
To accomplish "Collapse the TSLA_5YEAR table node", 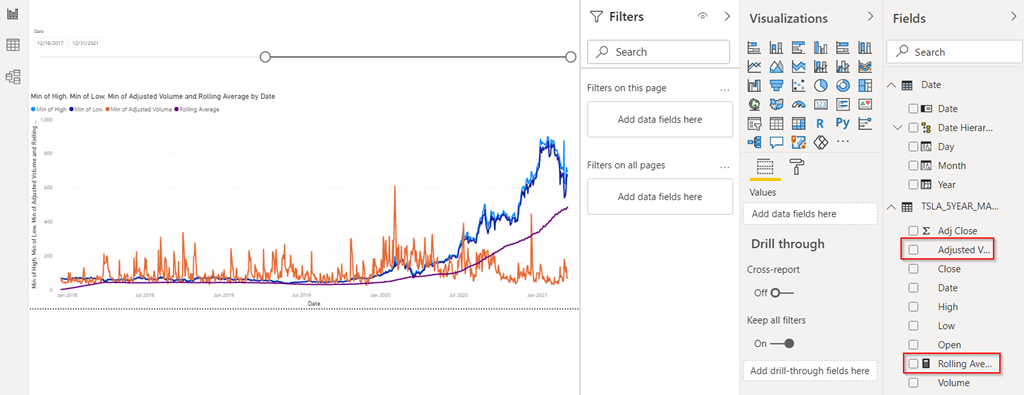I will tap(891, 207).
